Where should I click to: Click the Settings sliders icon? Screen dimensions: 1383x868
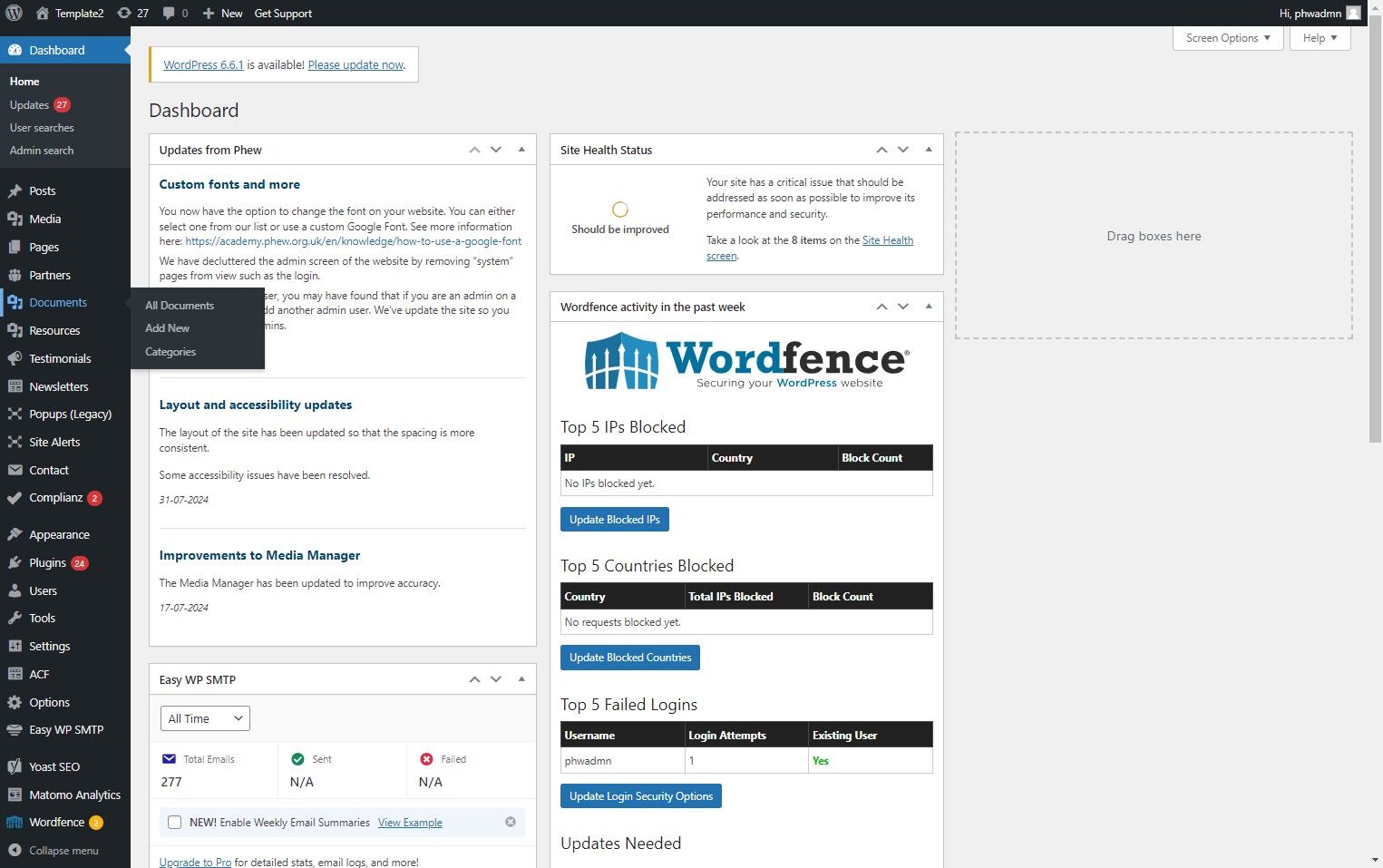pos(15,646)
